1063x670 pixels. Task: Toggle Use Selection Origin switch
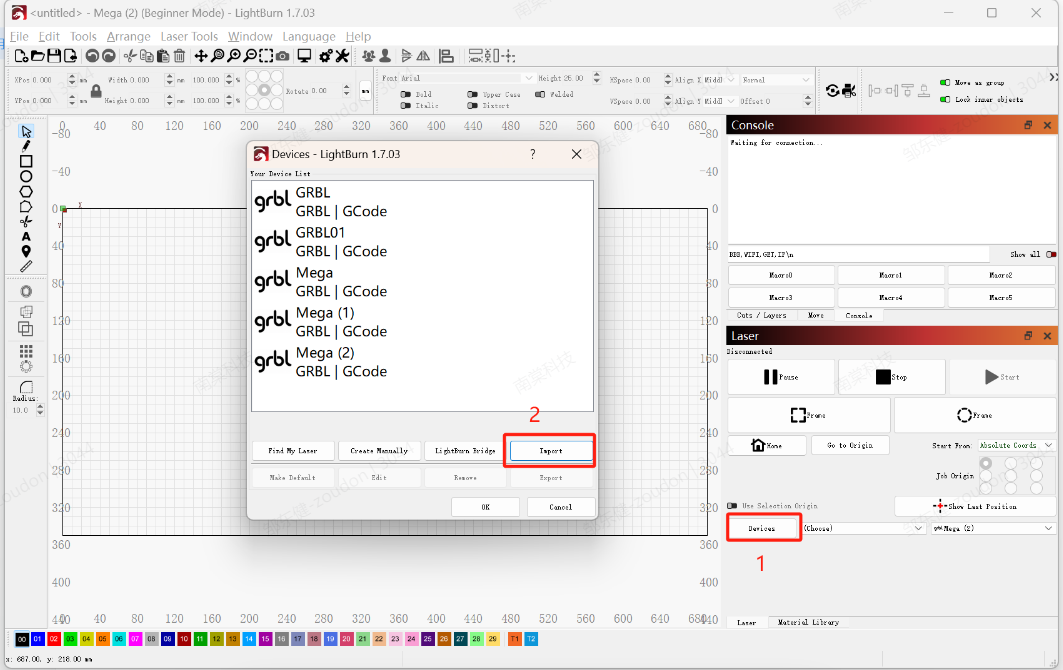coord(732,506)
